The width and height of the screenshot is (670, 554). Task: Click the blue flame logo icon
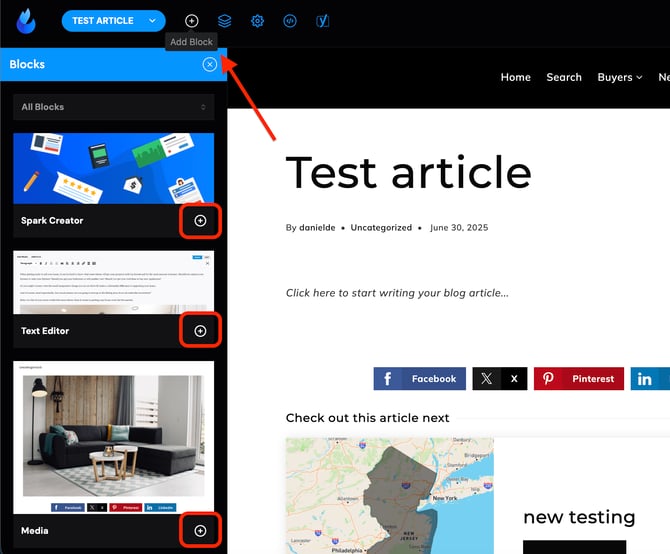[28, 20]
